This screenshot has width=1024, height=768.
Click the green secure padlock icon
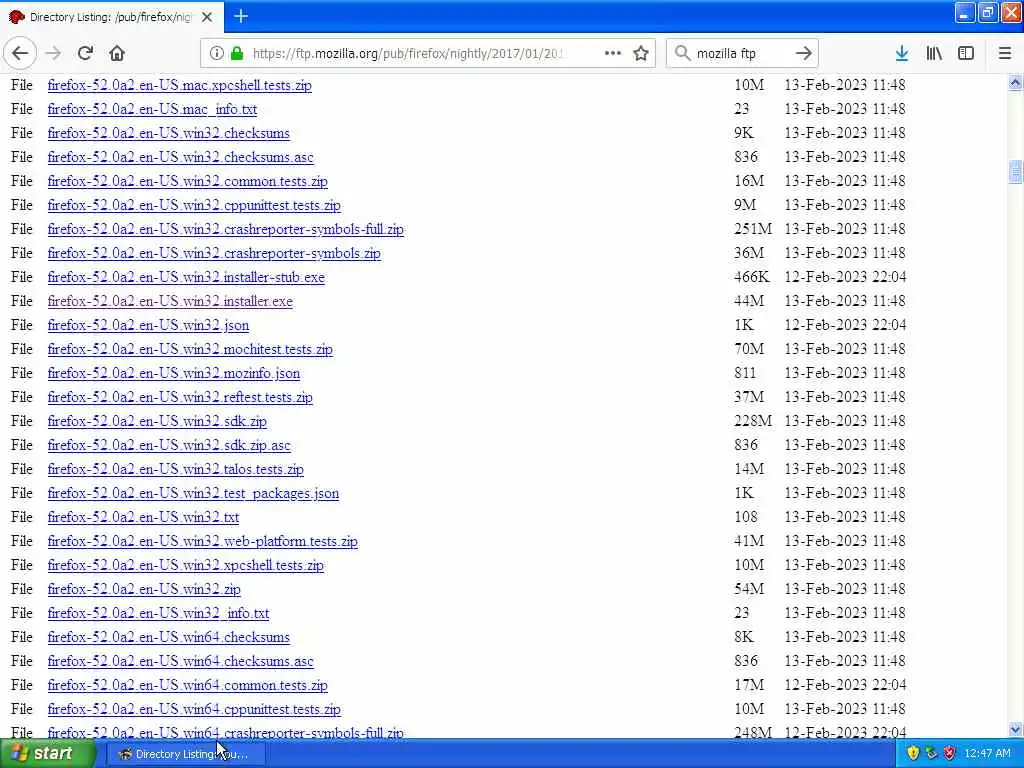point(237,53)
